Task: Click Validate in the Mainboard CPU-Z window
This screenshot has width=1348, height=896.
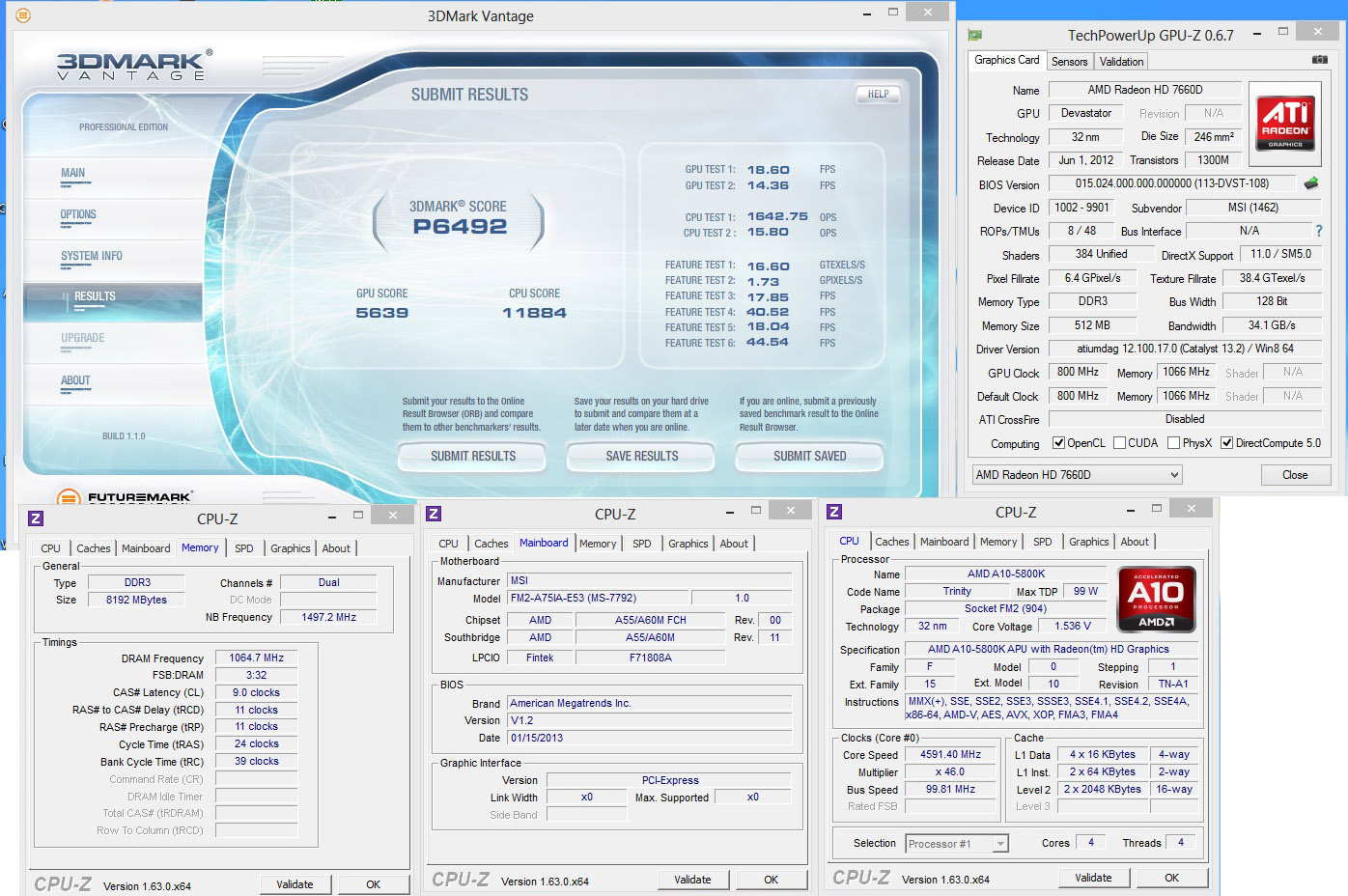Action: 692,880
